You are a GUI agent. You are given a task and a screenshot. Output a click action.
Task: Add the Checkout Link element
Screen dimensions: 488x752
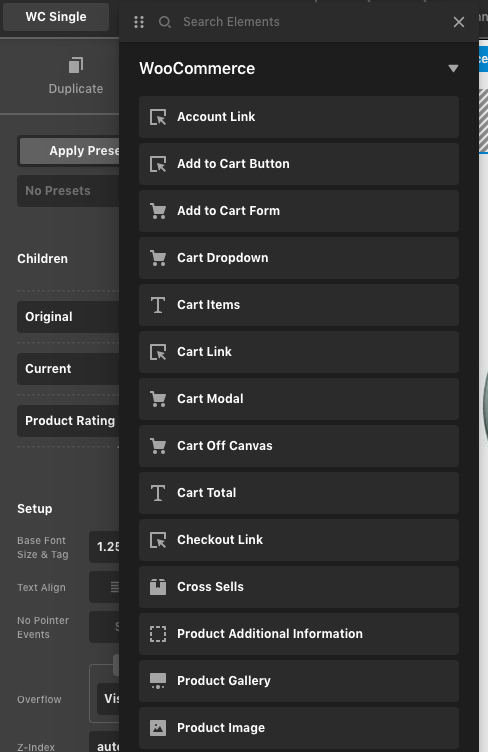click(x=299, y=540)
